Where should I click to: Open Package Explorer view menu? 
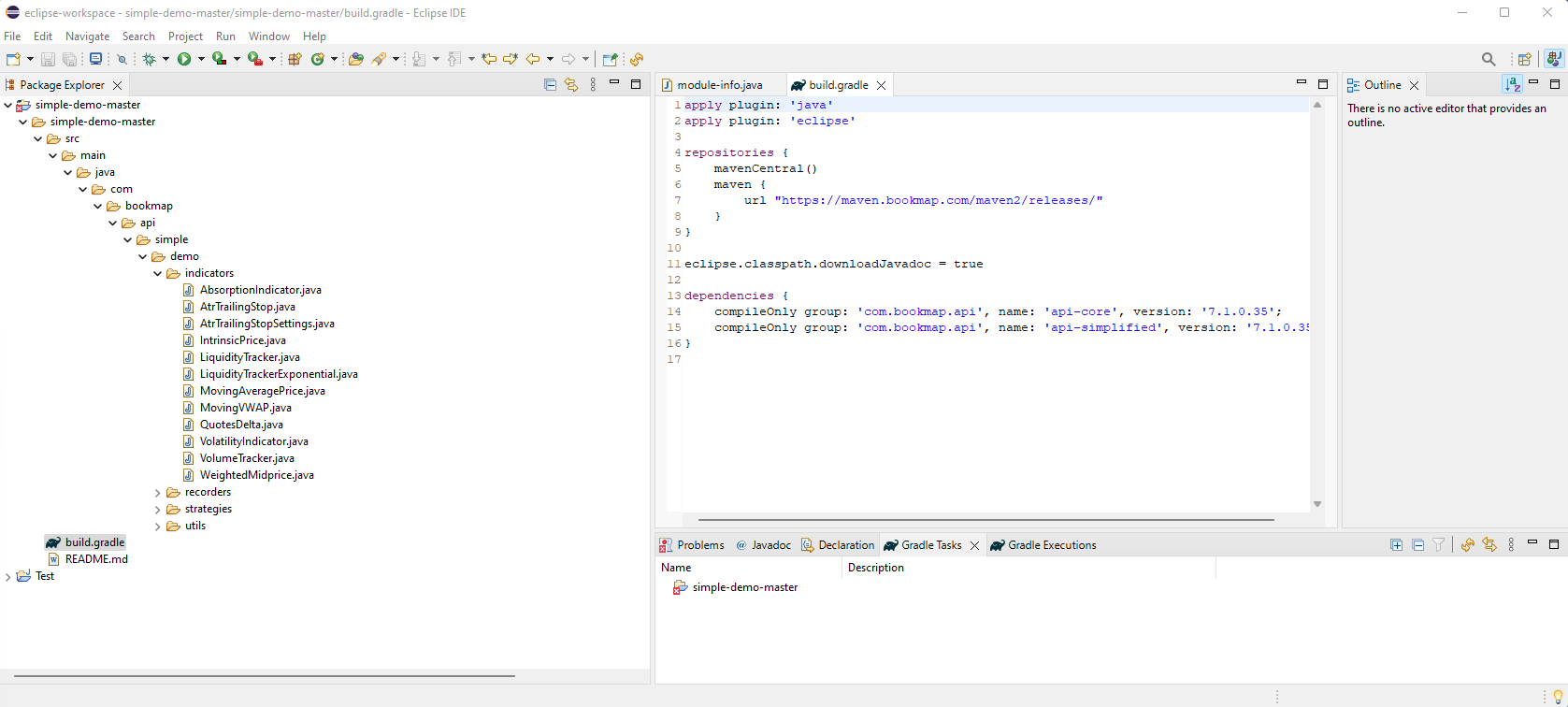pos(593,84)
